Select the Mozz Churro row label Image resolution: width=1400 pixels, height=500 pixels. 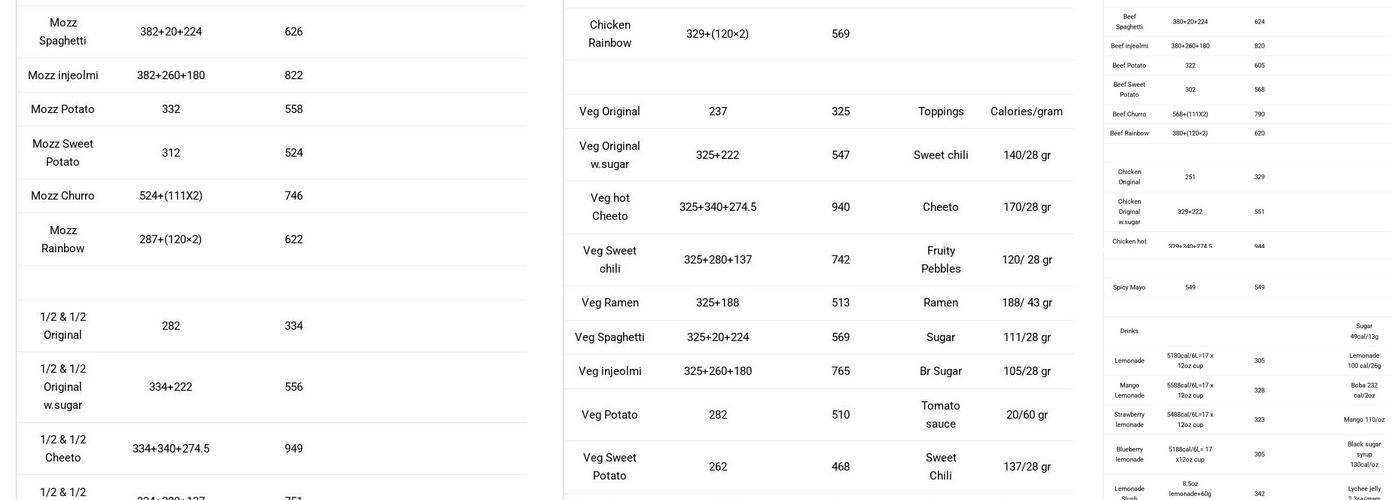63,196
